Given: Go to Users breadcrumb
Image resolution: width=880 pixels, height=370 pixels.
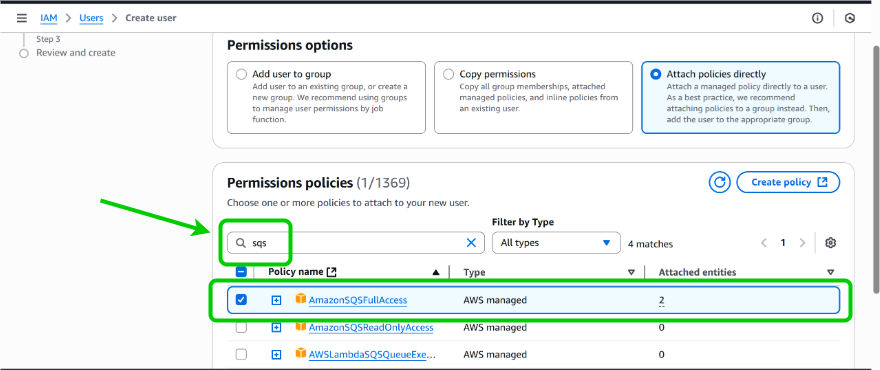Looking at the screenshot, I should pos(91,18).
